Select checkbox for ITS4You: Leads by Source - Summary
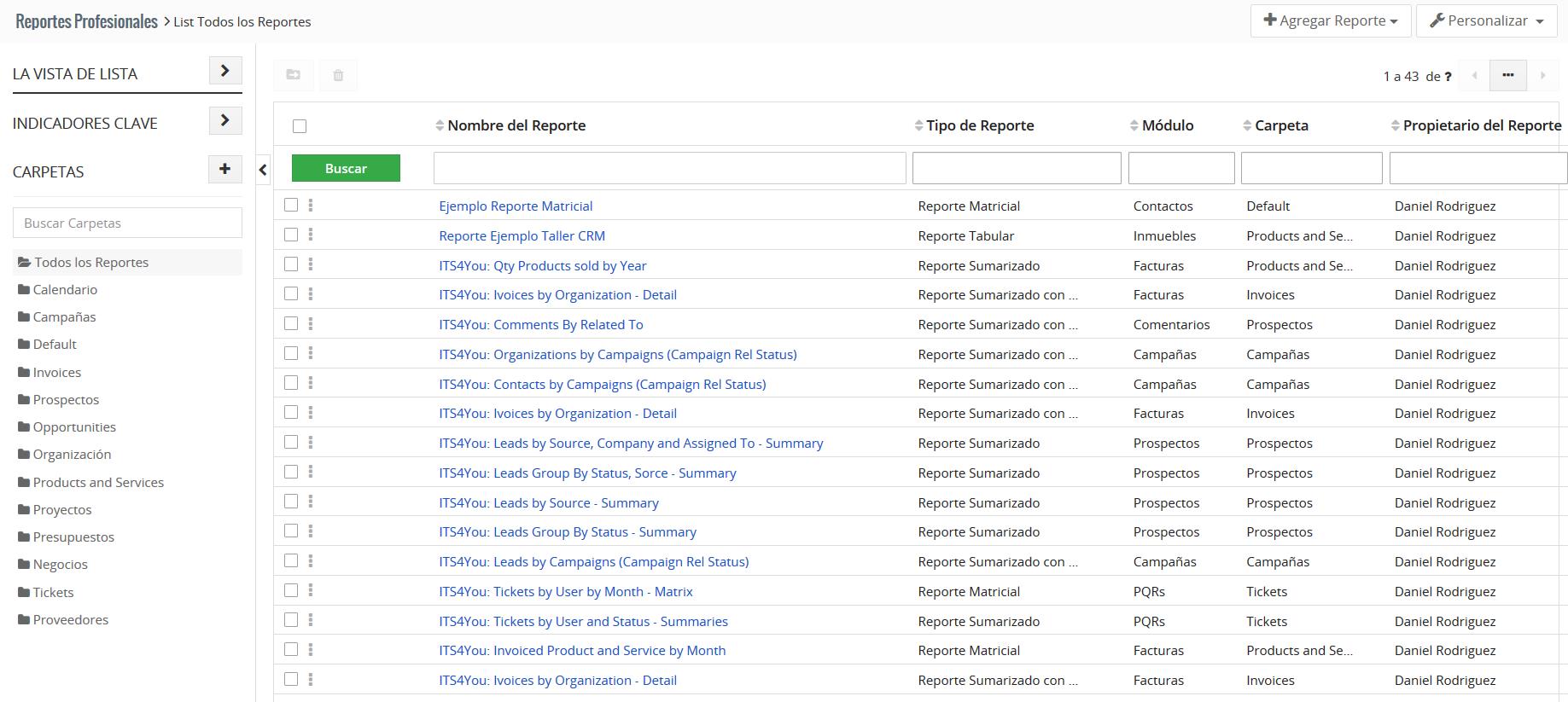 291,502
